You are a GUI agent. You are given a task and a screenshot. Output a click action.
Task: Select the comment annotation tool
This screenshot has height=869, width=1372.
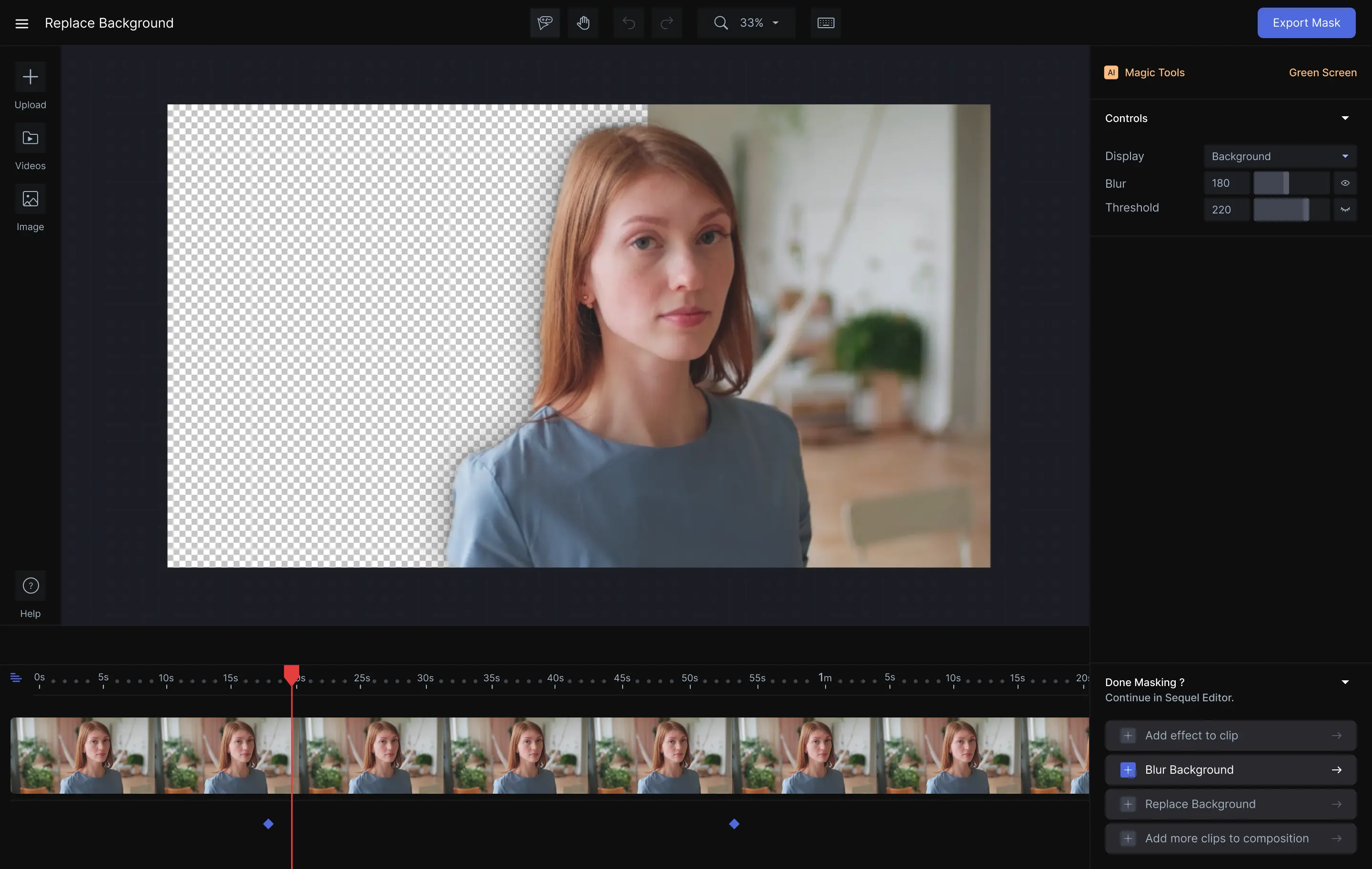545,23
